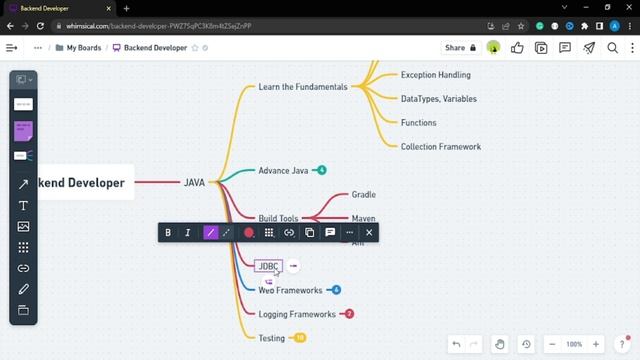The width and height of the screenshot is (640, 360).
Task: Click the grid icon in the floating toolbar
Action: (269, 233)
